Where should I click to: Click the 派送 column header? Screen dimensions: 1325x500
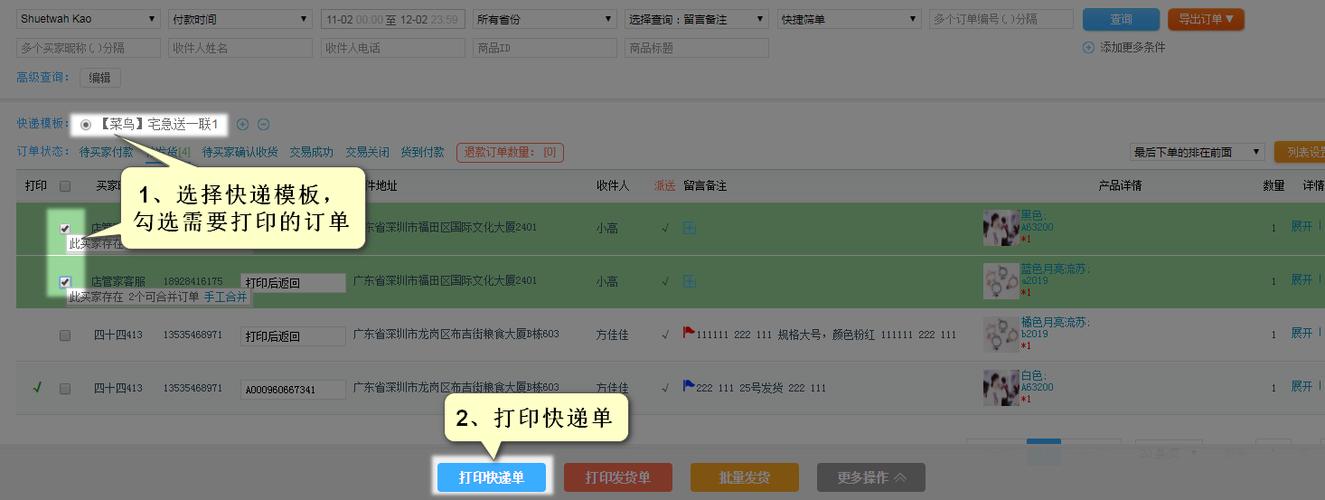coord(664,186)
